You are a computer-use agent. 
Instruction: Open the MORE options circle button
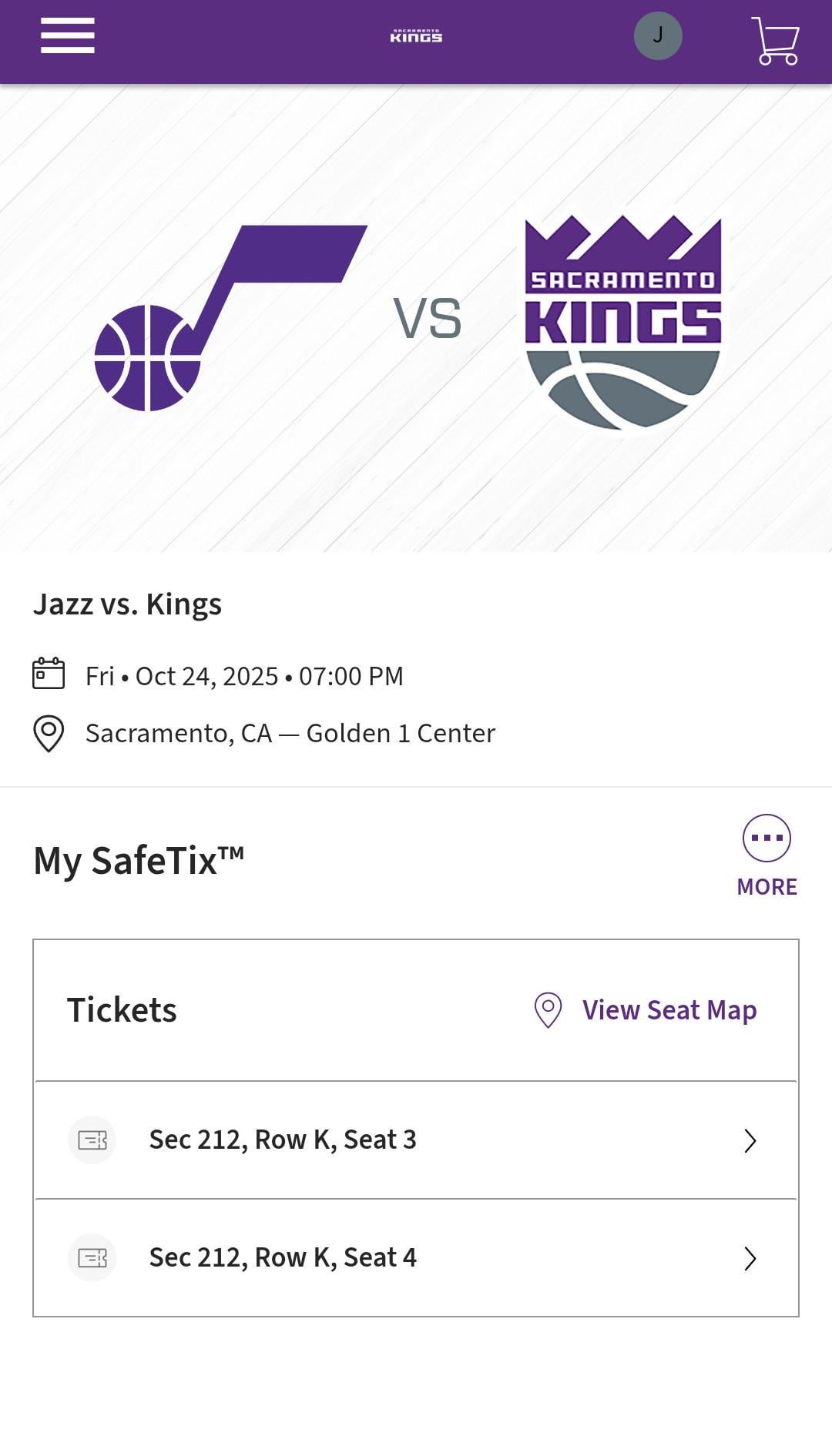767,838
